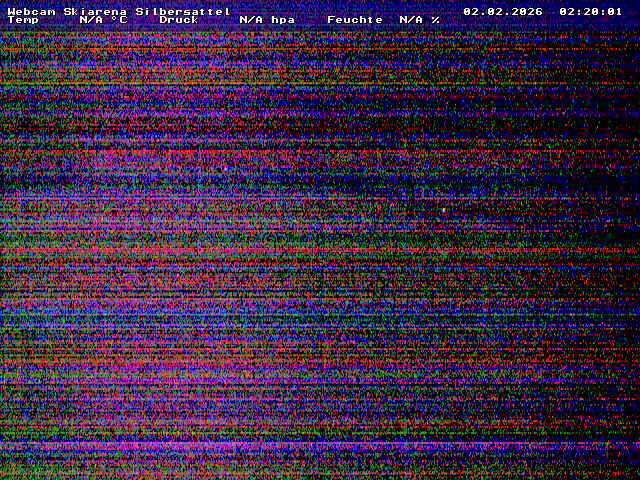The height and width of the screenshot is (480, 640).
Task: Click the 'N/A °C' temperature value
Action: (104, 20)
